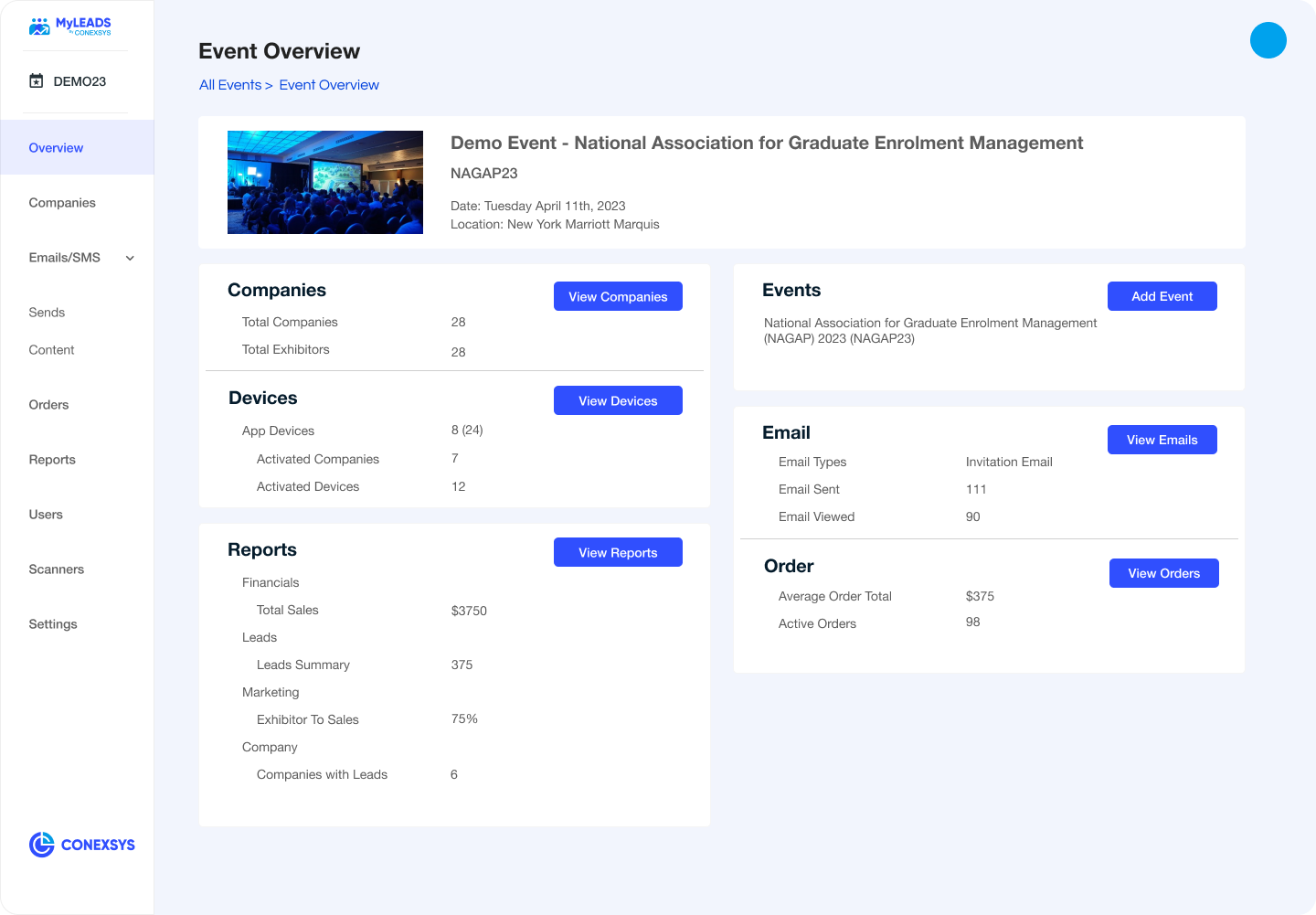Open View Reports button
The image size is (1316, 915).
click(618, 552)
